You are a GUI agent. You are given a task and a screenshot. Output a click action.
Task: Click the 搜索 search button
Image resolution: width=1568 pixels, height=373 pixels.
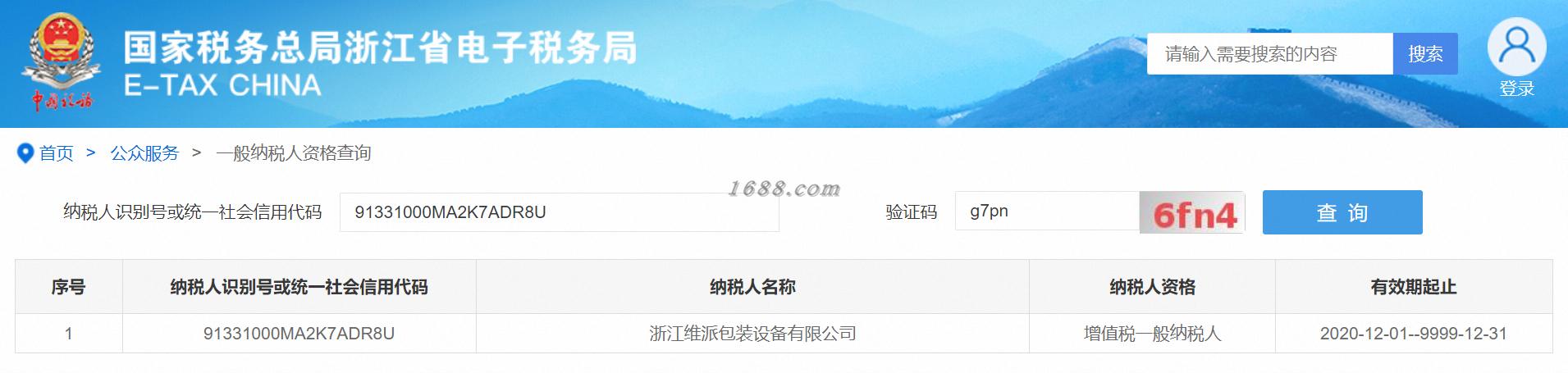point(1425,54)
